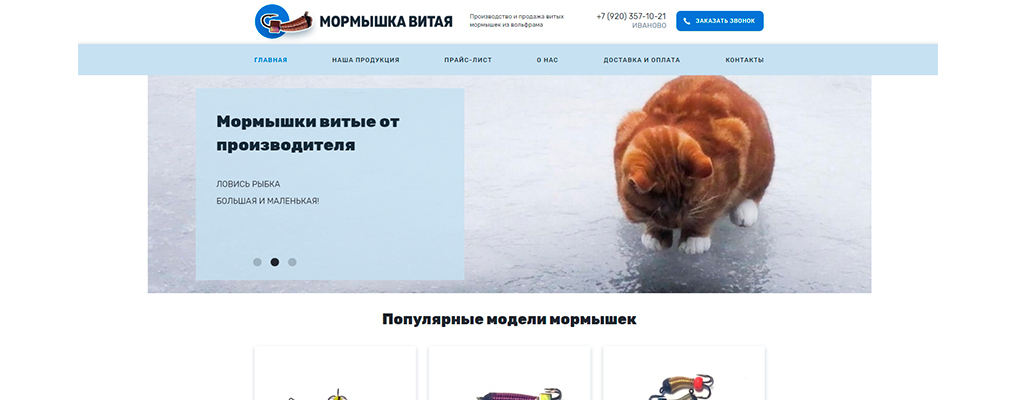Click the phone number +7 (920) 357-10-21
This screenshot has width=1016, height=400.
(631, 16)
